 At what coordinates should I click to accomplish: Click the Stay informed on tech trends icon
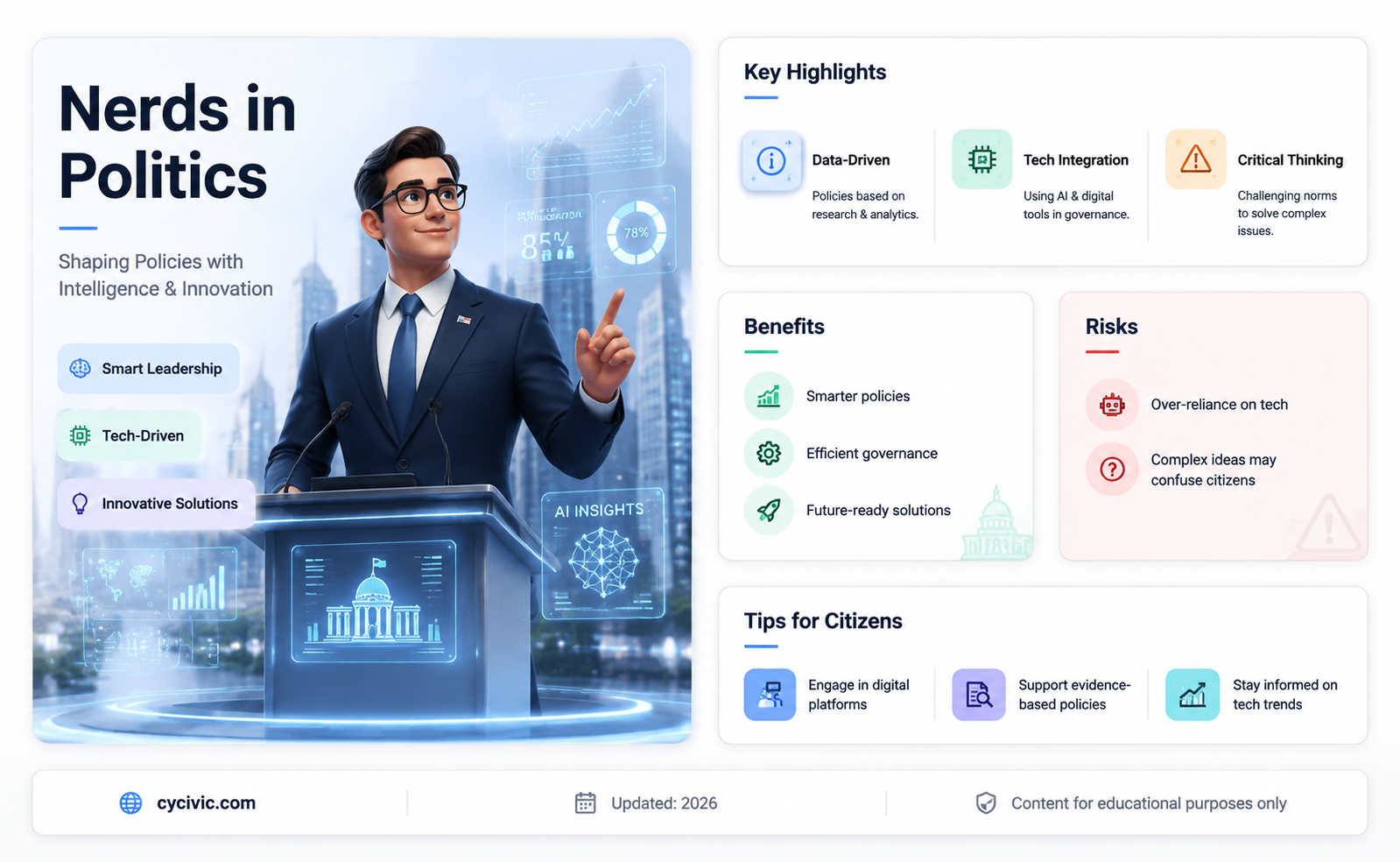[x=1192, y=695]
